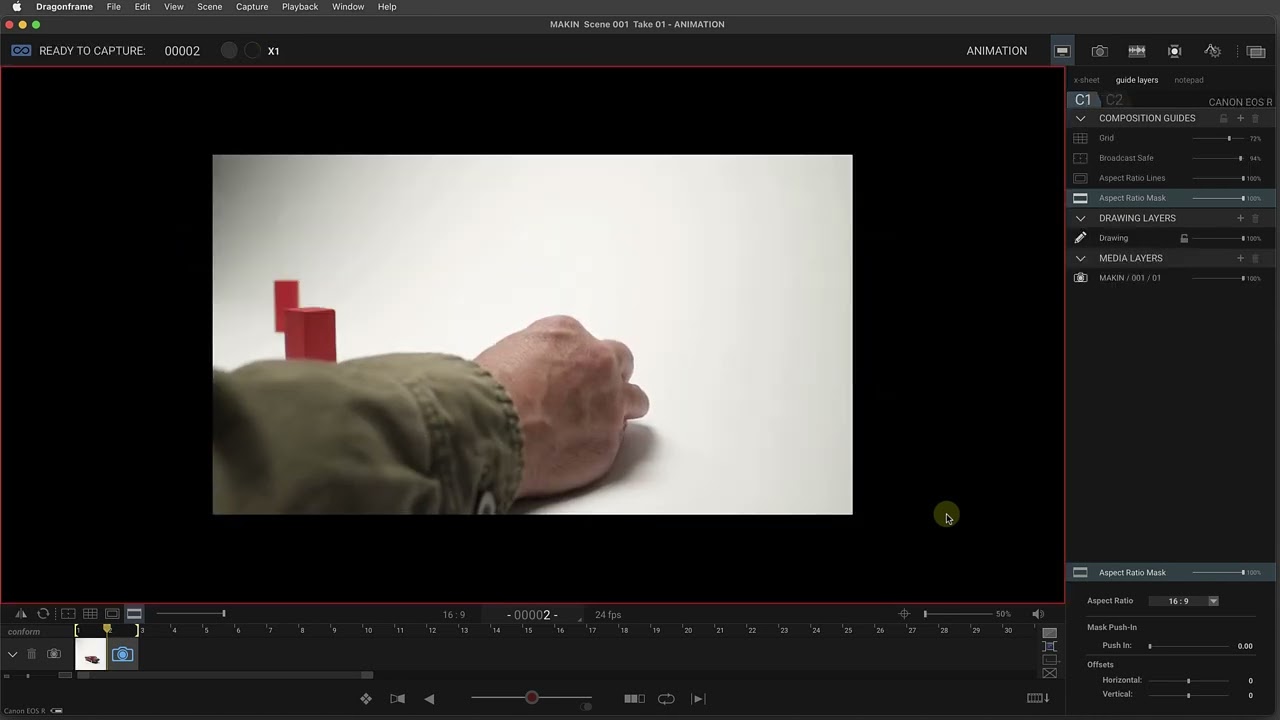
Task: Add a new drawing layer with plus icon
Action: [1240, 218]
